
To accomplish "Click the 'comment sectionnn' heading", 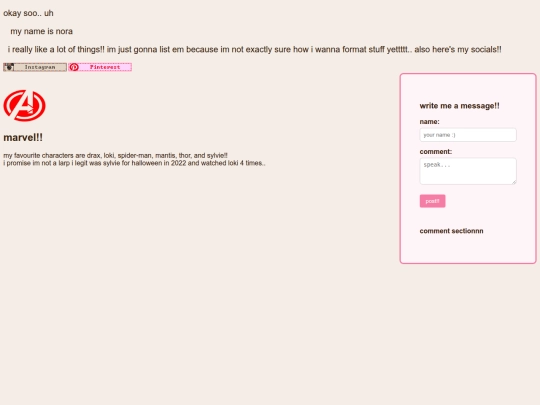I will 451,231.
